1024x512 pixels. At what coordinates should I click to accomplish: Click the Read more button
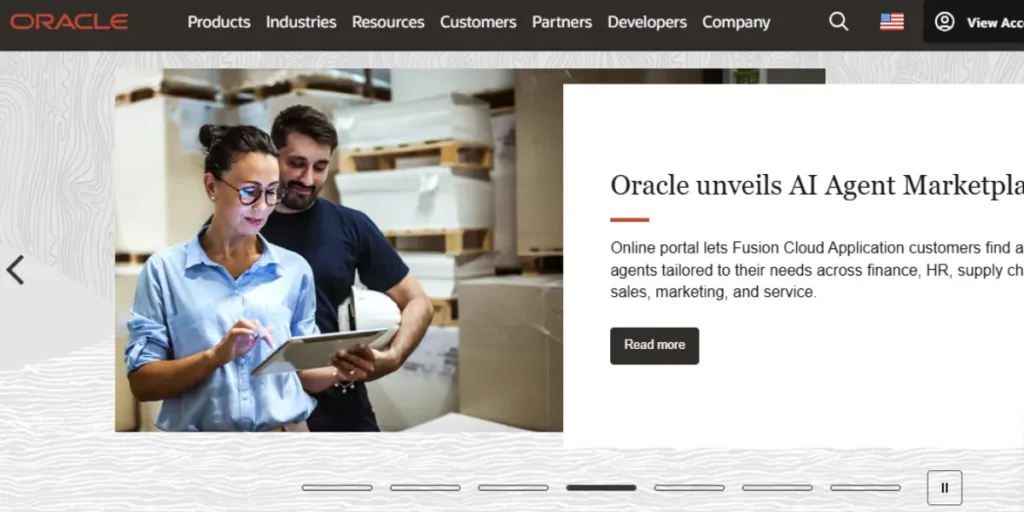[x=654, y=345]
